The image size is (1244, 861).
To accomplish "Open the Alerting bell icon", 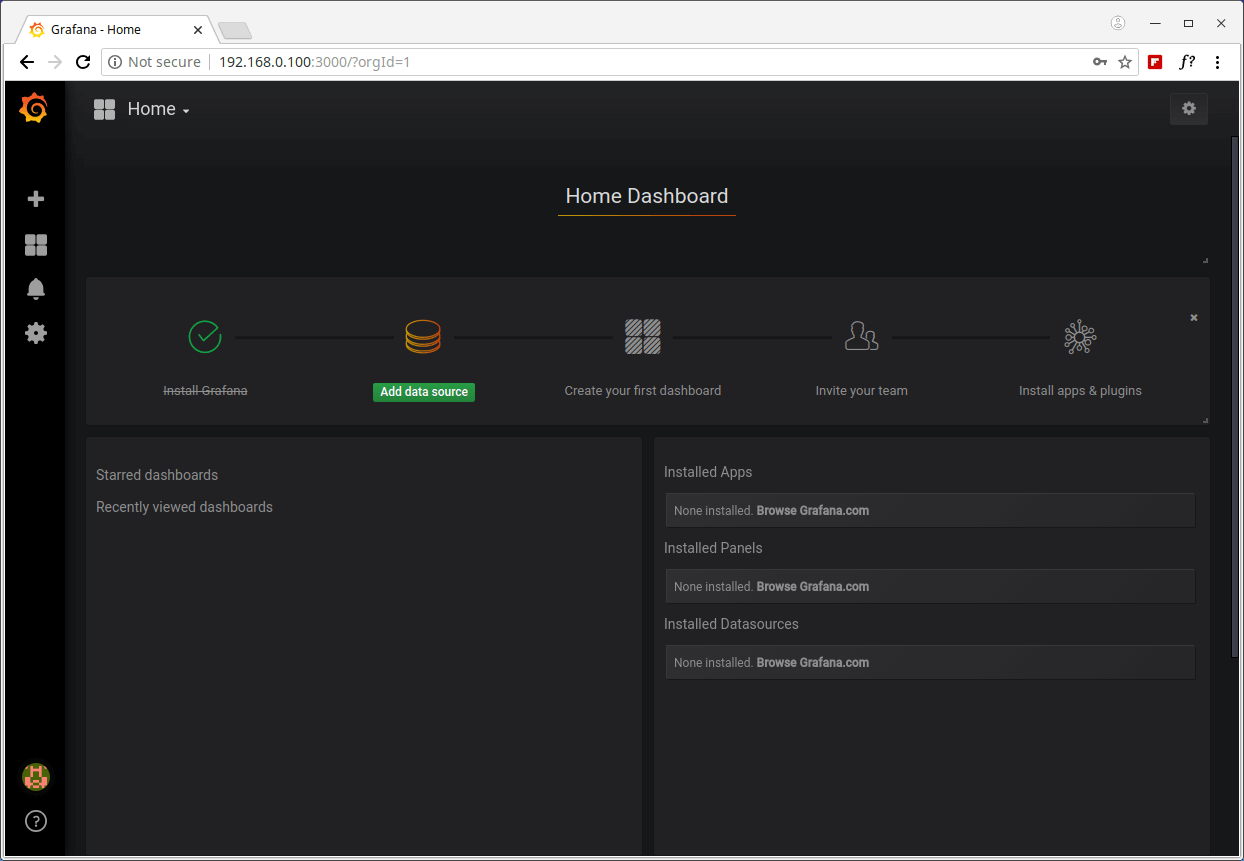I will (x=36, y=289).
